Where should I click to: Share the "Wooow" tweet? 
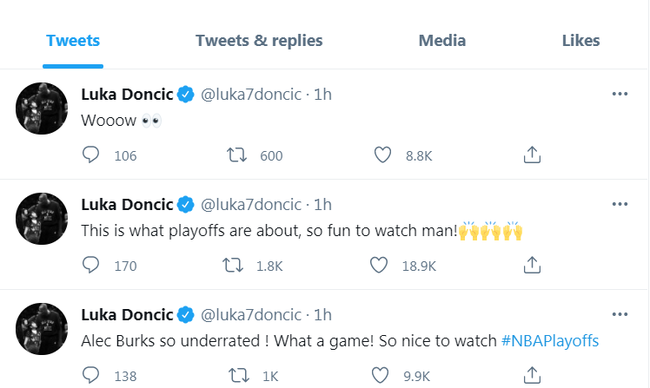532,155
